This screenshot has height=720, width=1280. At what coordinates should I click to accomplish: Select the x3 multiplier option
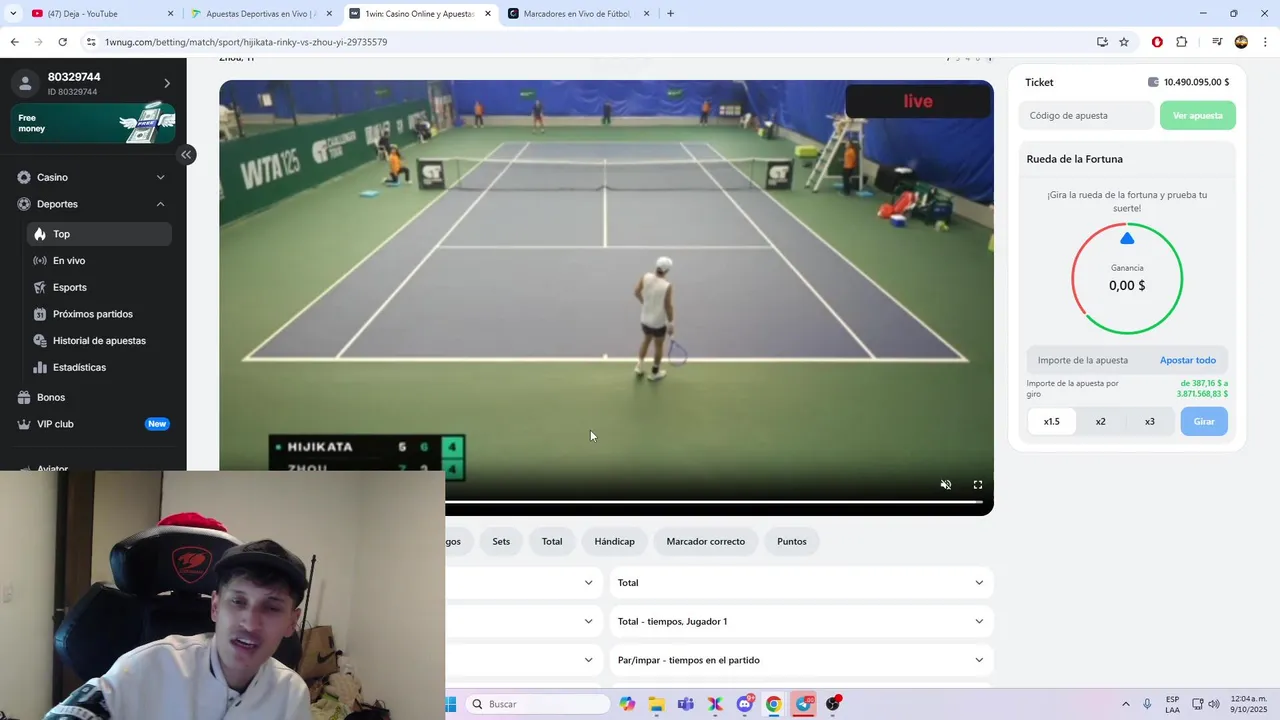click(1150, 421)
